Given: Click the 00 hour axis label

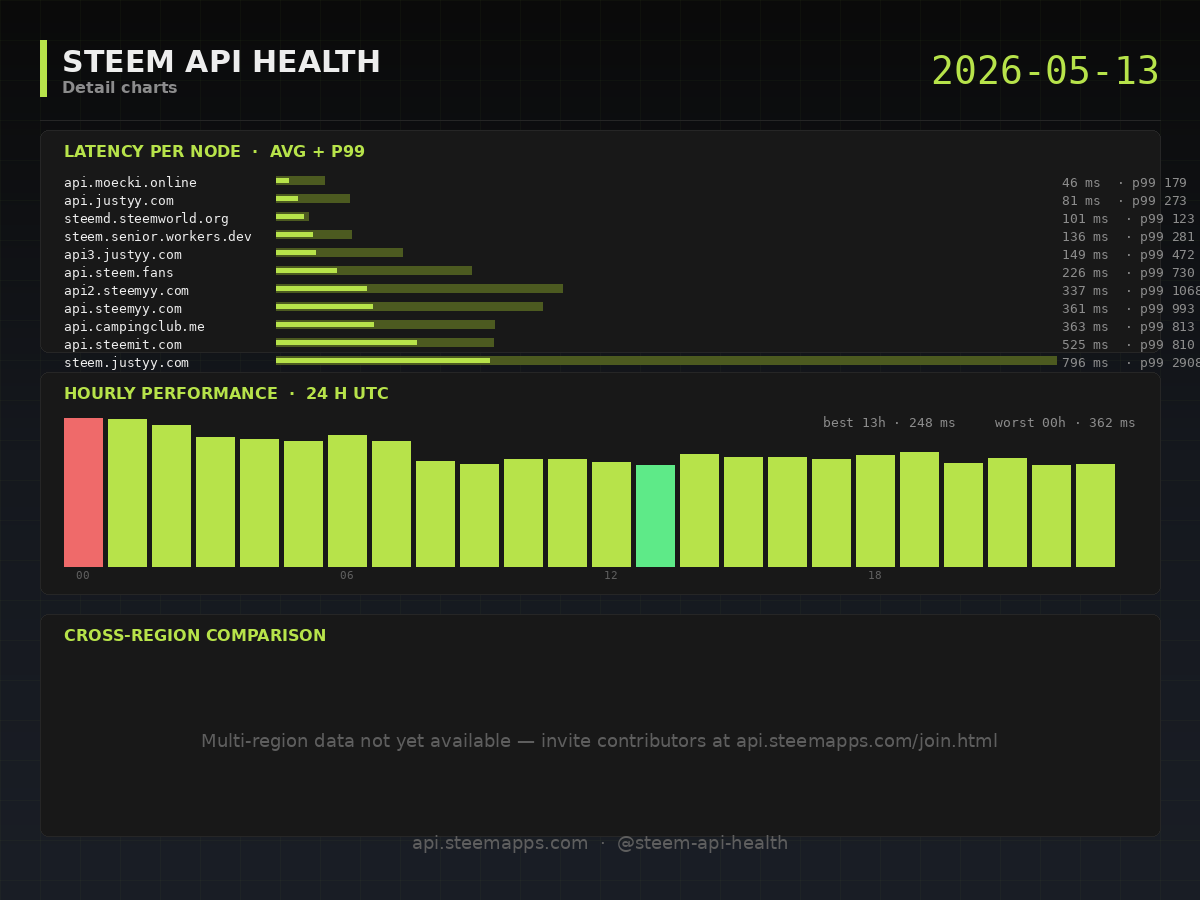Looking at the screenshot, I should click(x=83, y=576).
